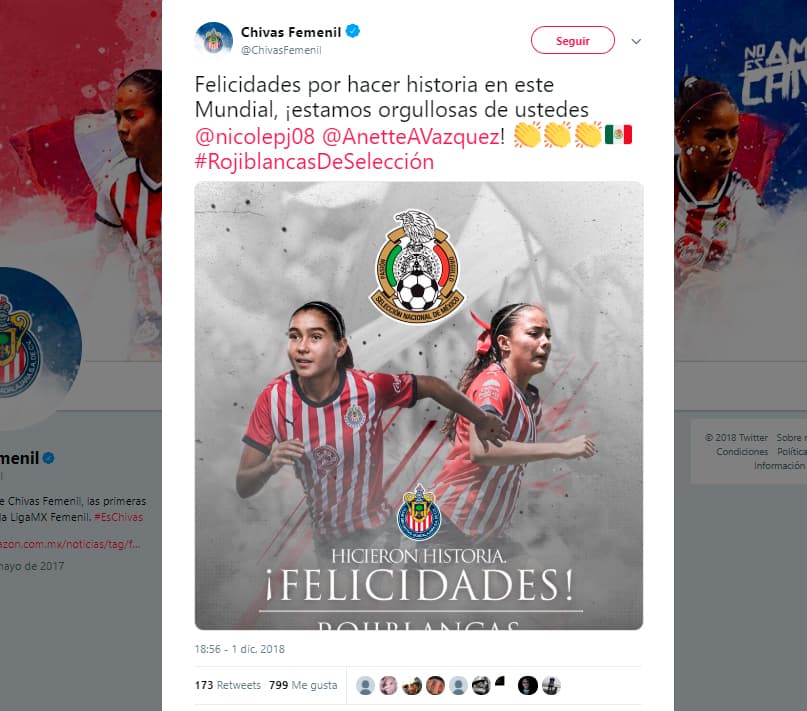Open the Felicidades tweet image
The width and height of the screenshot is (807, 711).
(x=418, y=405)
